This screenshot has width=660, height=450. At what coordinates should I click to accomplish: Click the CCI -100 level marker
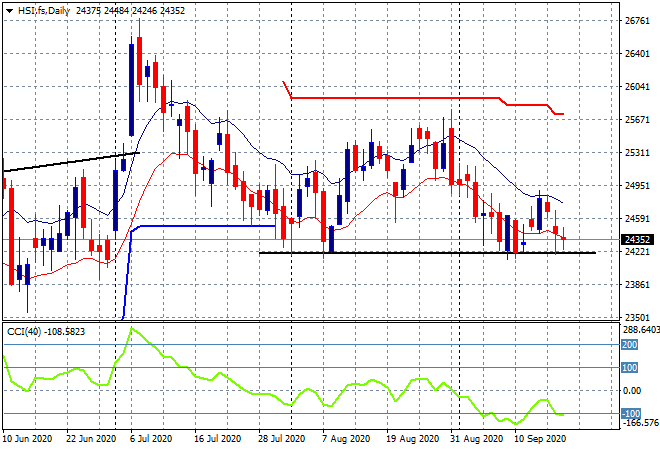pos(631,413)
